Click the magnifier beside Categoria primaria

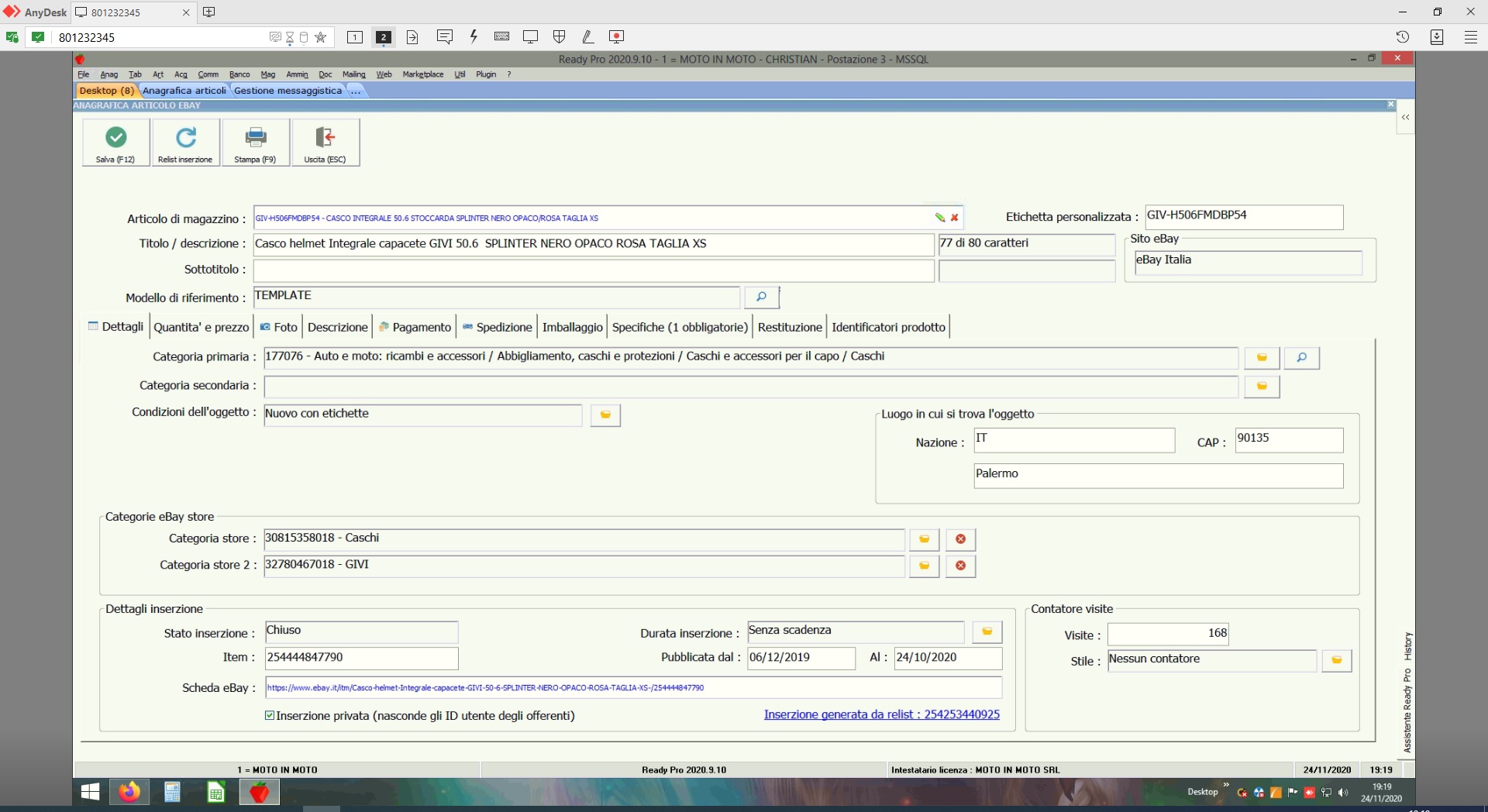click(x=1302, y=357)
